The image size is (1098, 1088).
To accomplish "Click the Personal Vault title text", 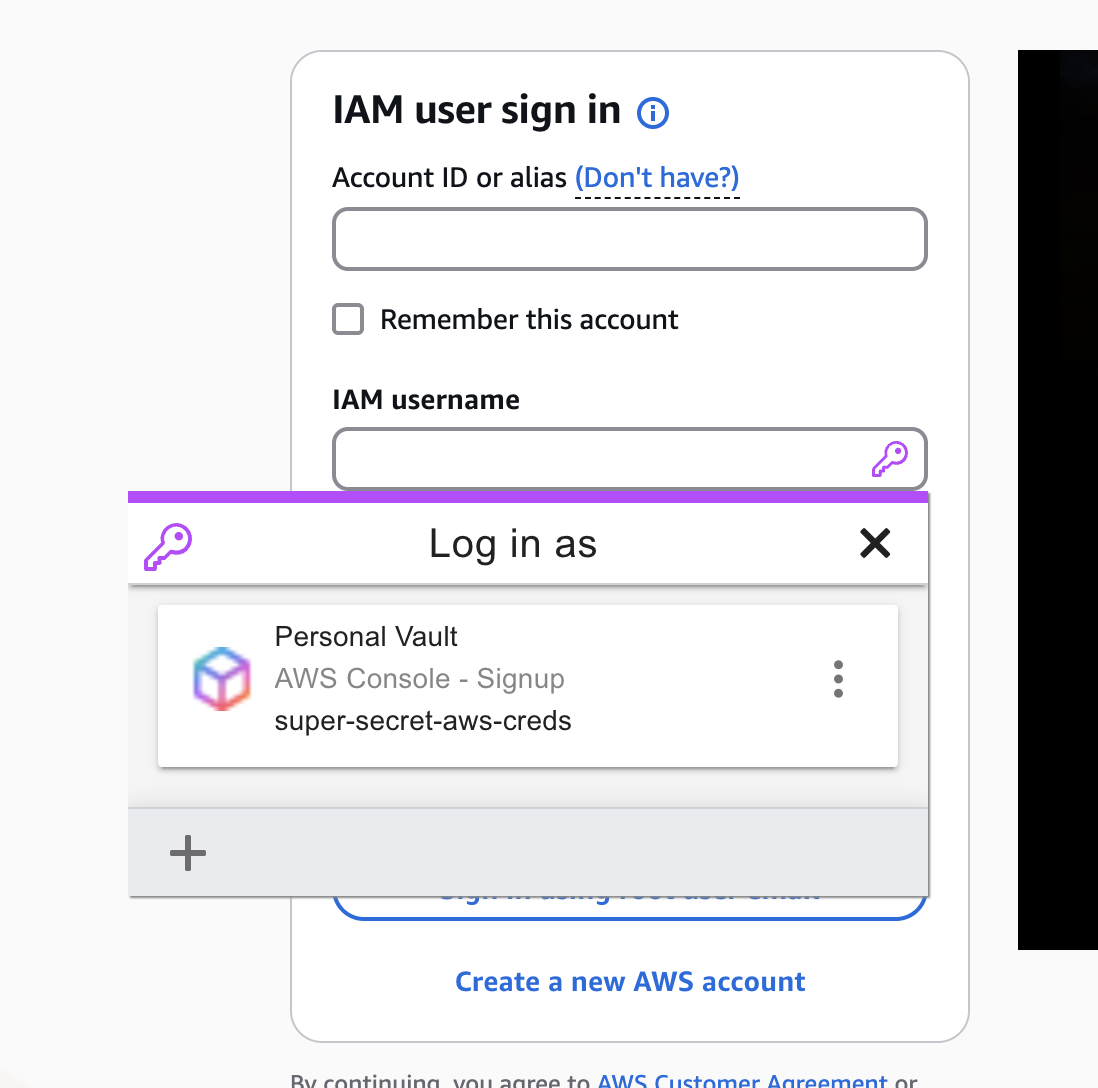I will pyautogui.click(x=366, y=636).
